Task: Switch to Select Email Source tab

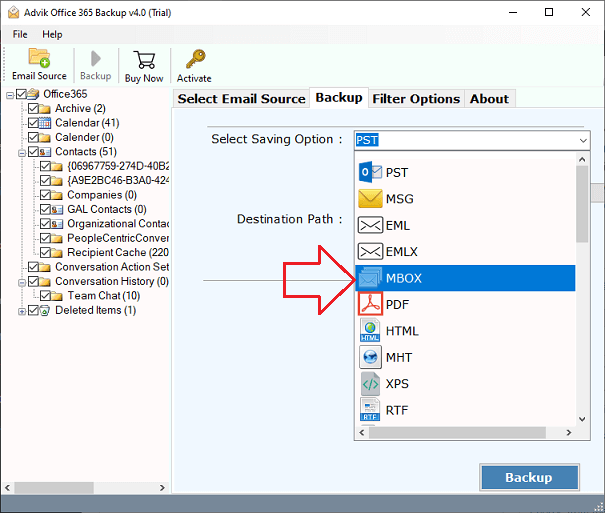Action: pos(241,99)
